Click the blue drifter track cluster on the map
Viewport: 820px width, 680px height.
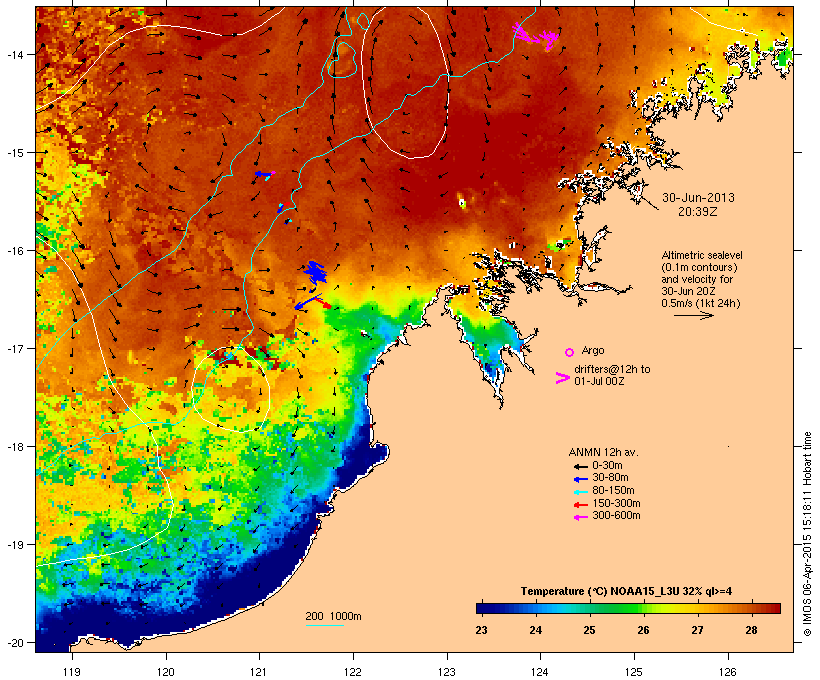click(x=315, y=274)
